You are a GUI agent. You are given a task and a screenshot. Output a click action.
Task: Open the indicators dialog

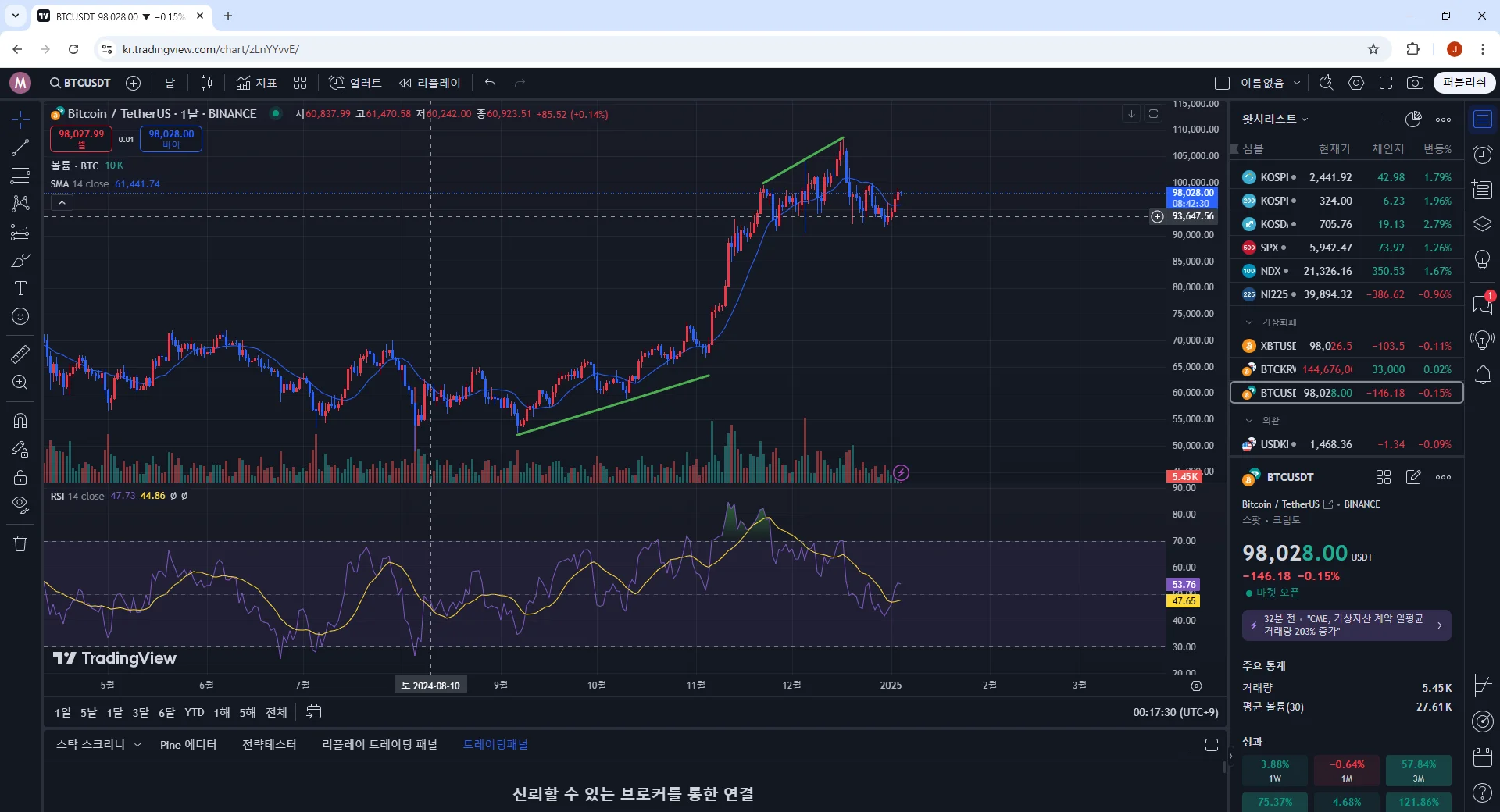point(257,83)
